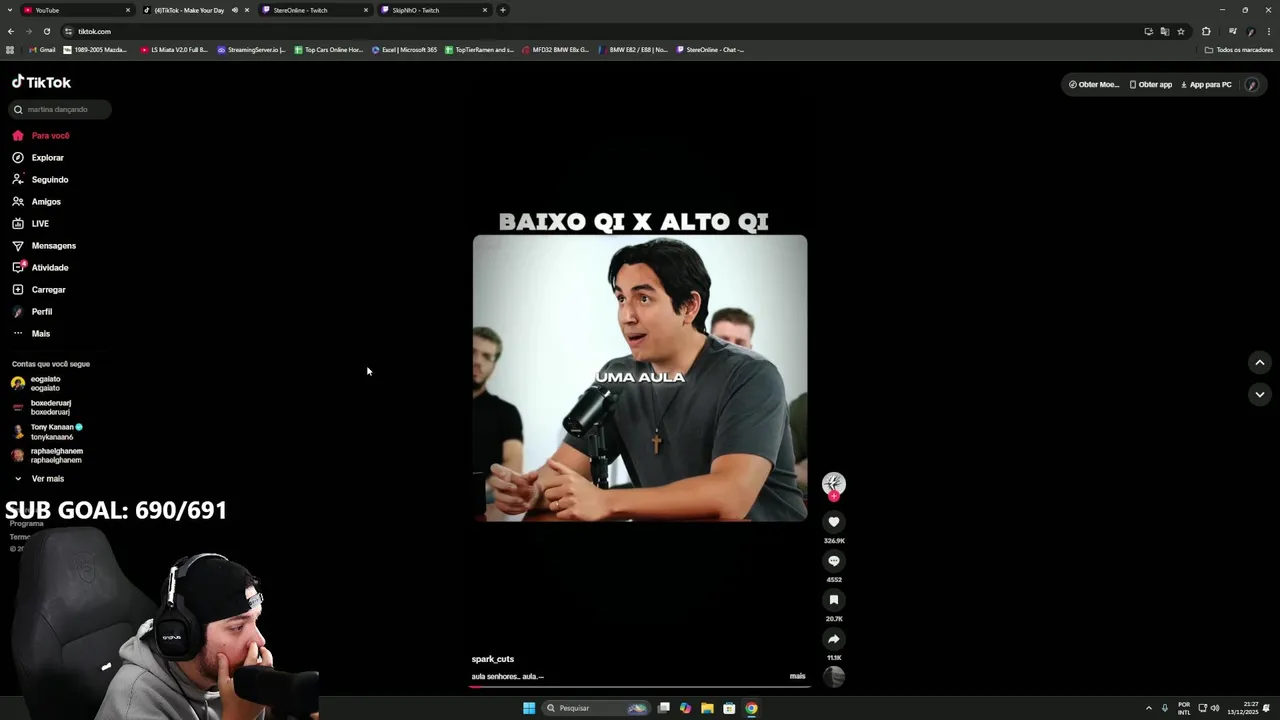The image size is (1280, 720).
Task: Open the tab search dropdown
Action: [x=10, y=10]
